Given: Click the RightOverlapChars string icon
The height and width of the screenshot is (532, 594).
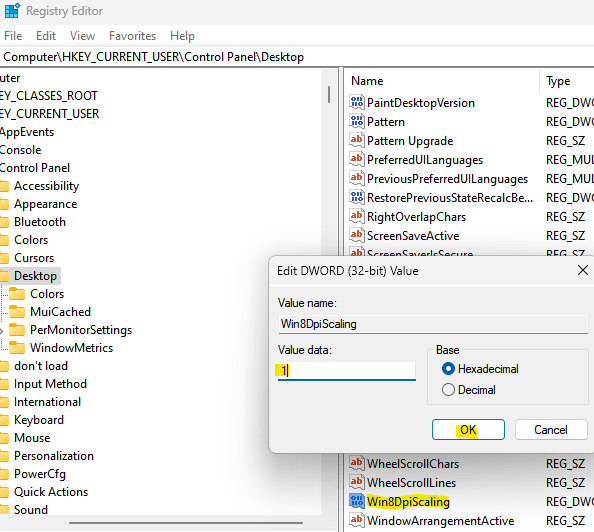Looking at the screenshot, I should (356, 216).
